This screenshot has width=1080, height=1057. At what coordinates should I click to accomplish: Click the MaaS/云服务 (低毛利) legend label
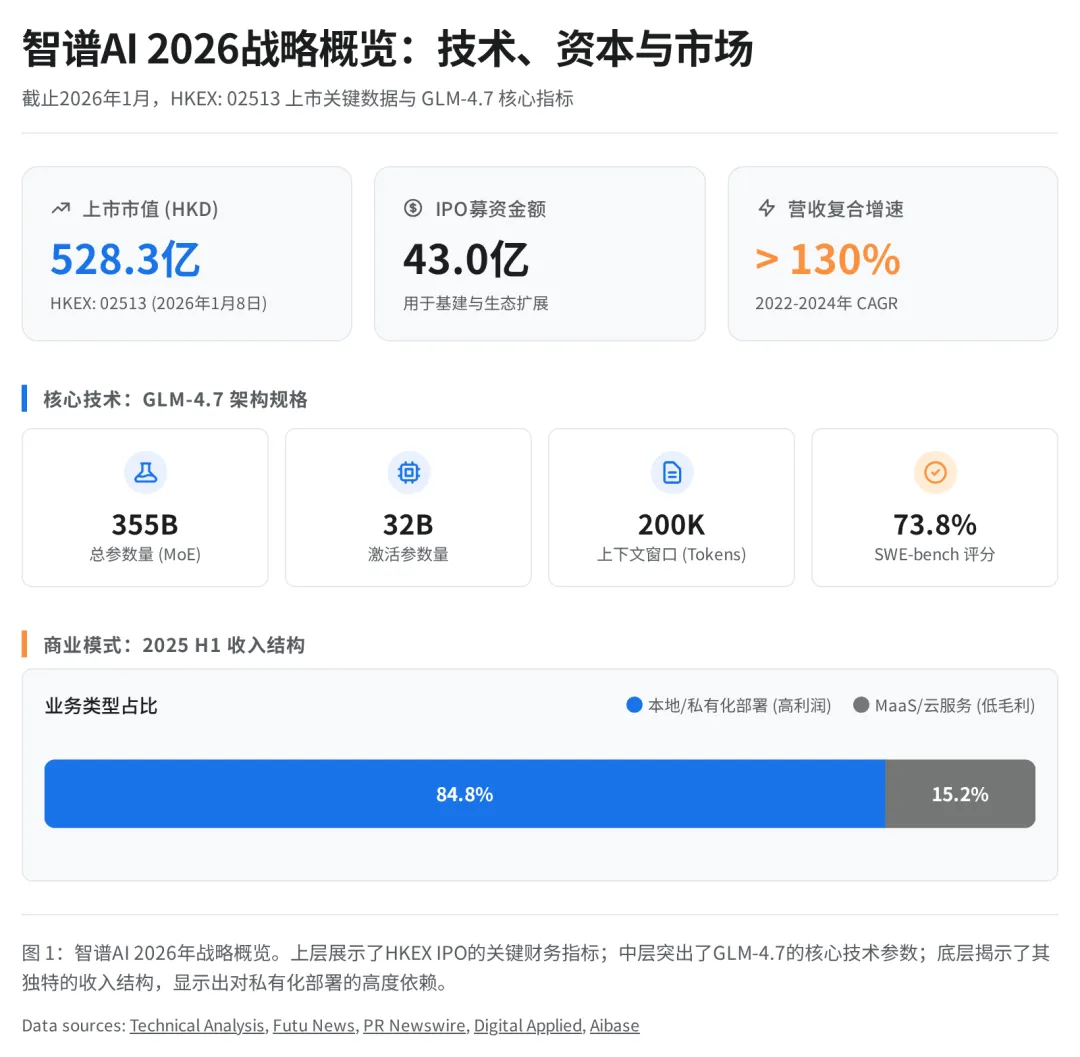coord(955,706)
